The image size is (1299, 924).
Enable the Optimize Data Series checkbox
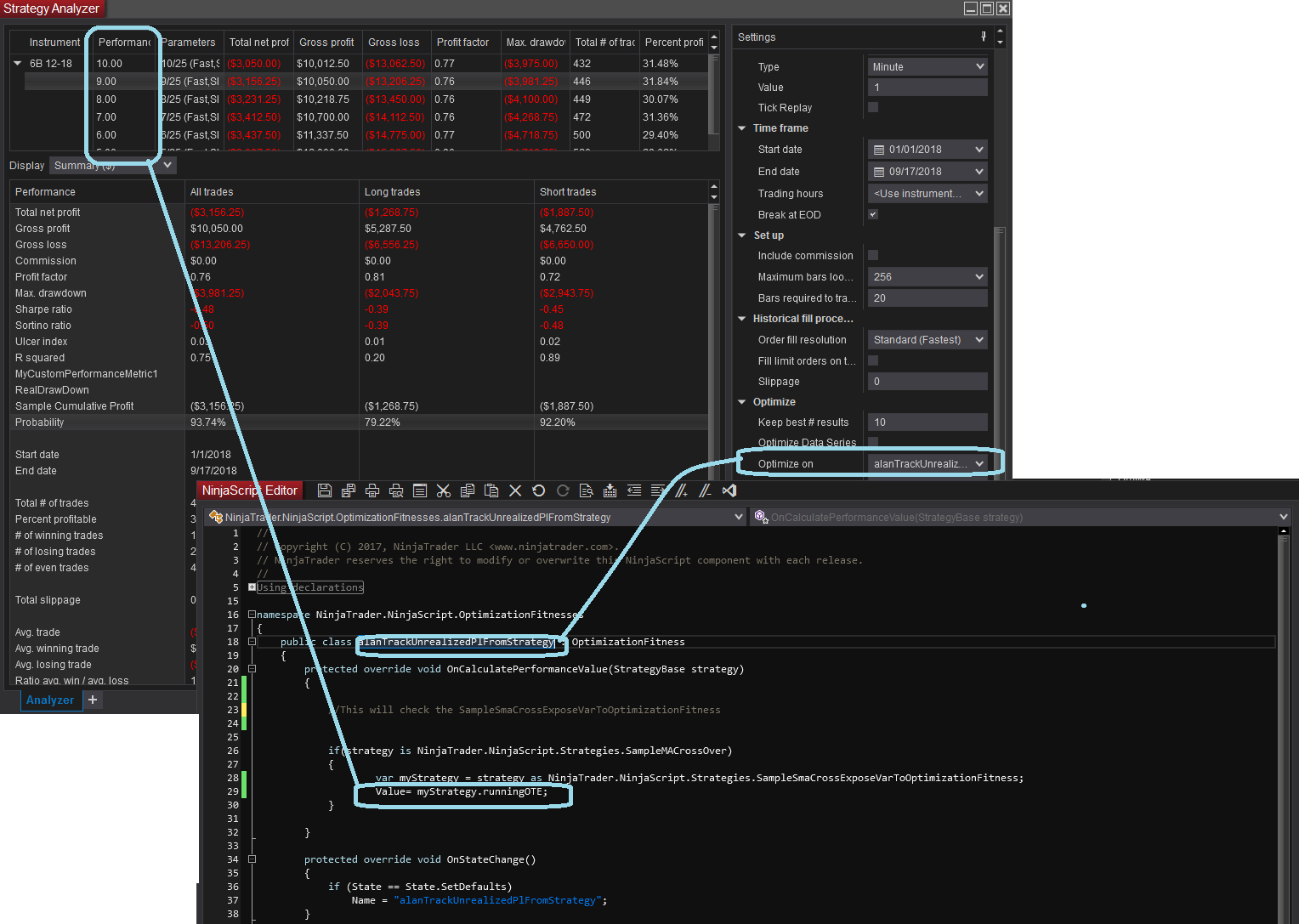873,442
